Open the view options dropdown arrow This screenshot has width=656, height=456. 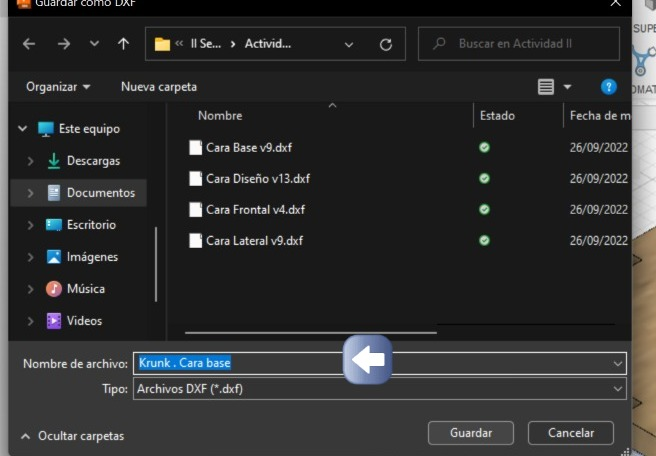[567, 87]
